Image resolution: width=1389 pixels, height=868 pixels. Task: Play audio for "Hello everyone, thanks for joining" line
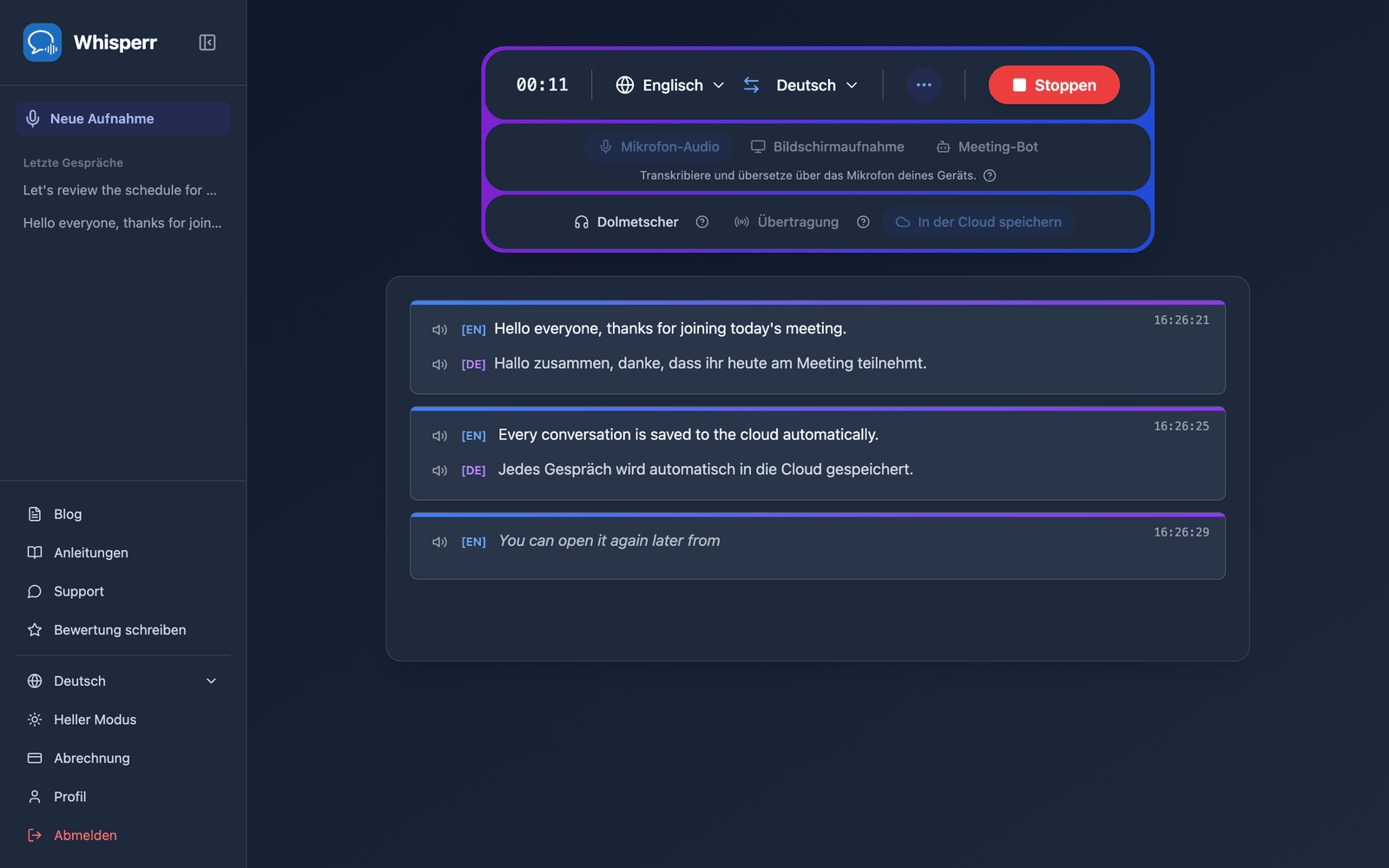[440, 330]
